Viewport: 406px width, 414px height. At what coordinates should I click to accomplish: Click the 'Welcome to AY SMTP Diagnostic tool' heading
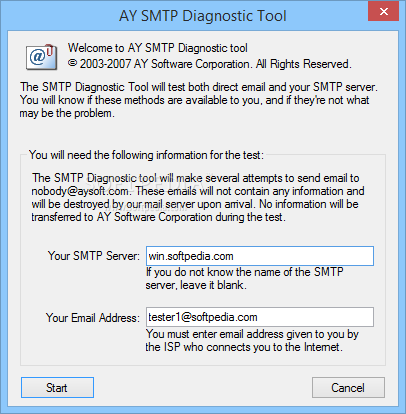[158, 48]
